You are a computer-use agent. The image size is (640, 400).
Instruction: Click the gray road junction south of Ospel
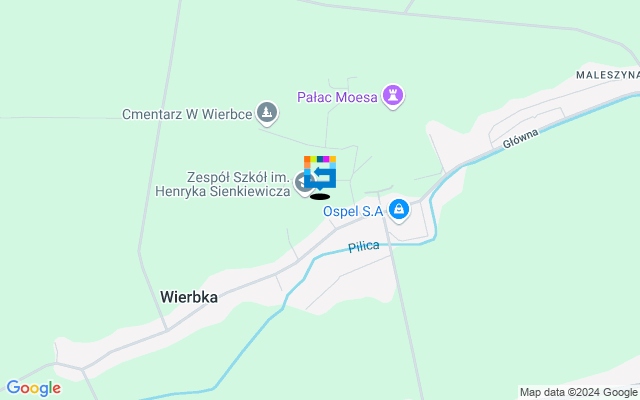coord(384,220)
